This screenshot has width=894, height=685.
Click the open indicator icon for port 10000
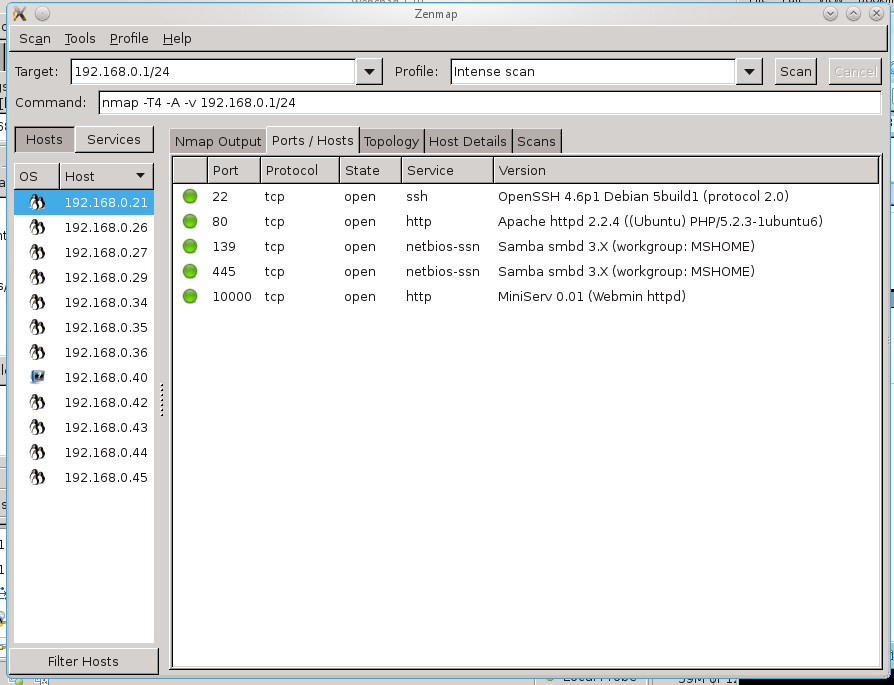click(x=189, y=296)
